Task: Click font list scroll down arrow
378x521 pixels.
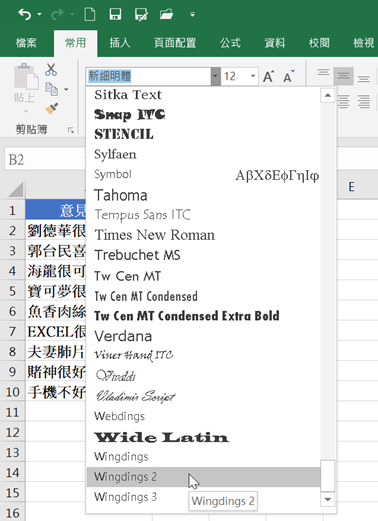Action: point(328,499)
